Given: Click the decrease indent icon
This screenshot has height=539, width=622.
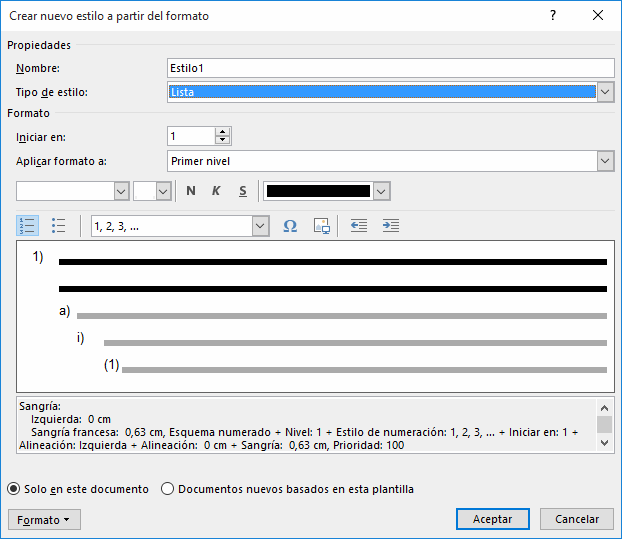Looking at the screenshot, I should tap(359, 226).
